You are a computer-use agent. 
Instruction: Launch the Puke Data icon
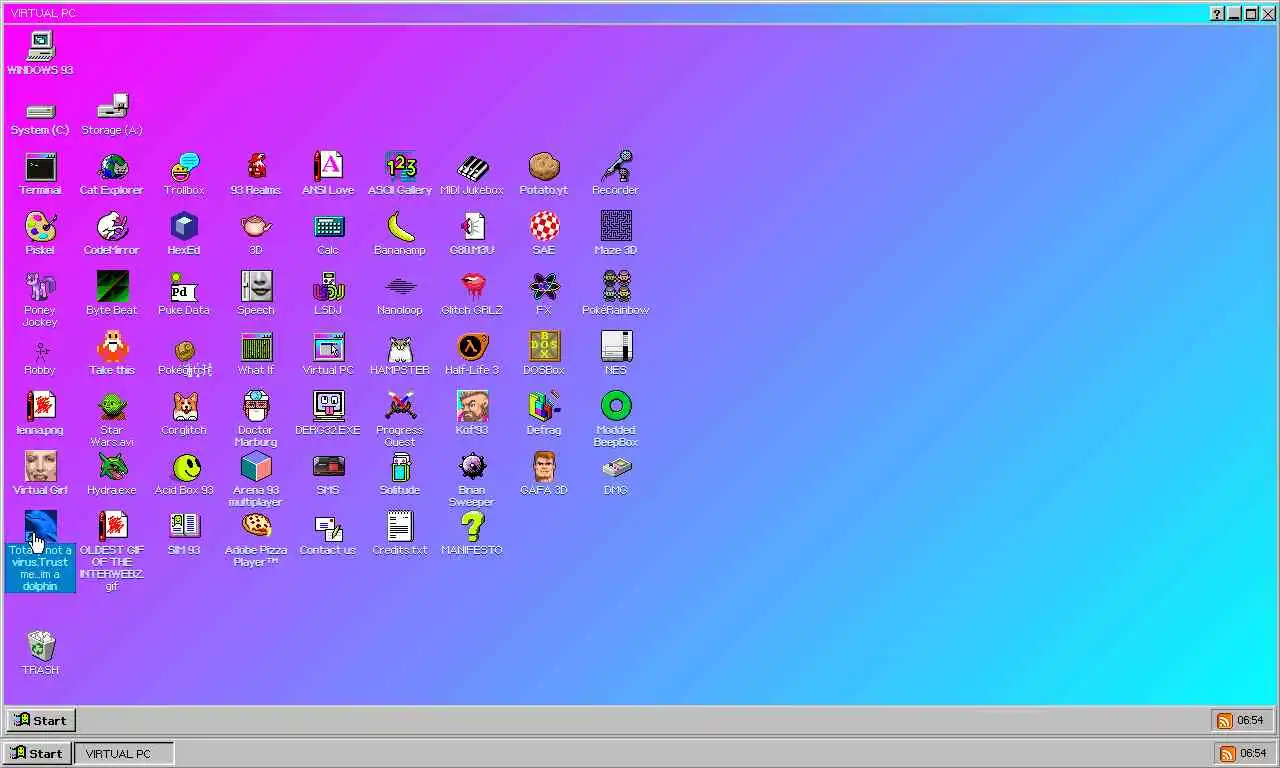[184, 286]
